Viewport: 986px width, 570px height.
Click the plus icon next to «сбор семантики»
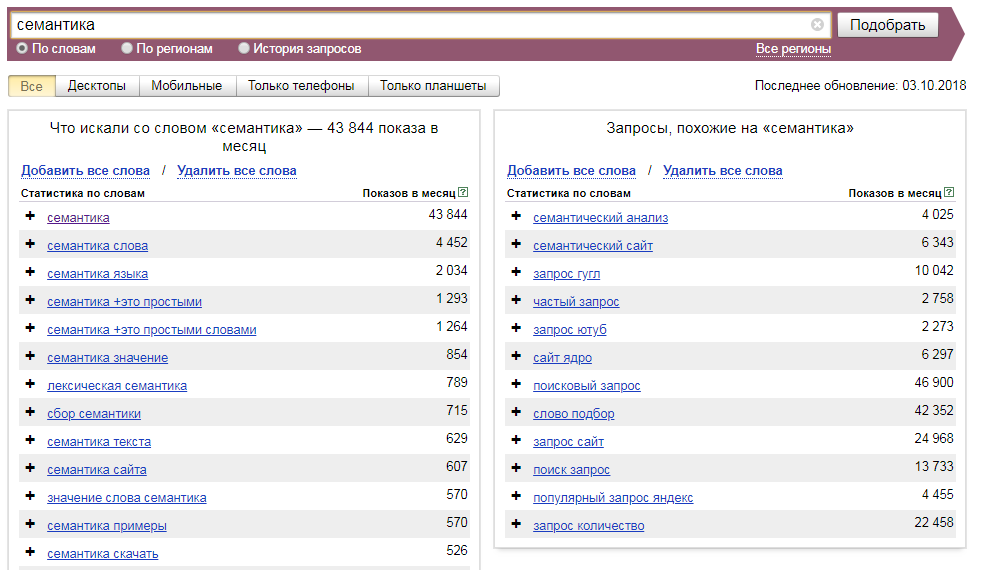[x=30, y=413]
